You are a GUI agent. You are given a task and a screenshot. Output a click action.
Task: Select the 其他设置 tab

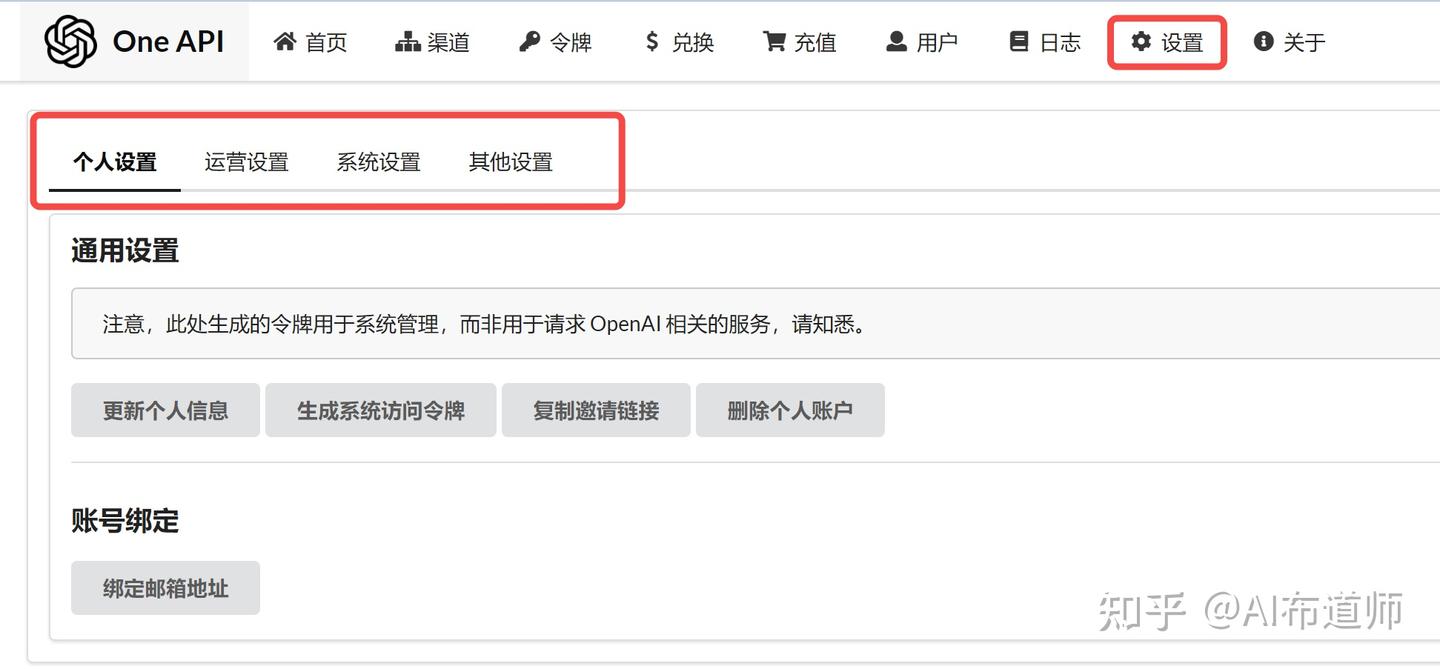[x=510, y=162]
